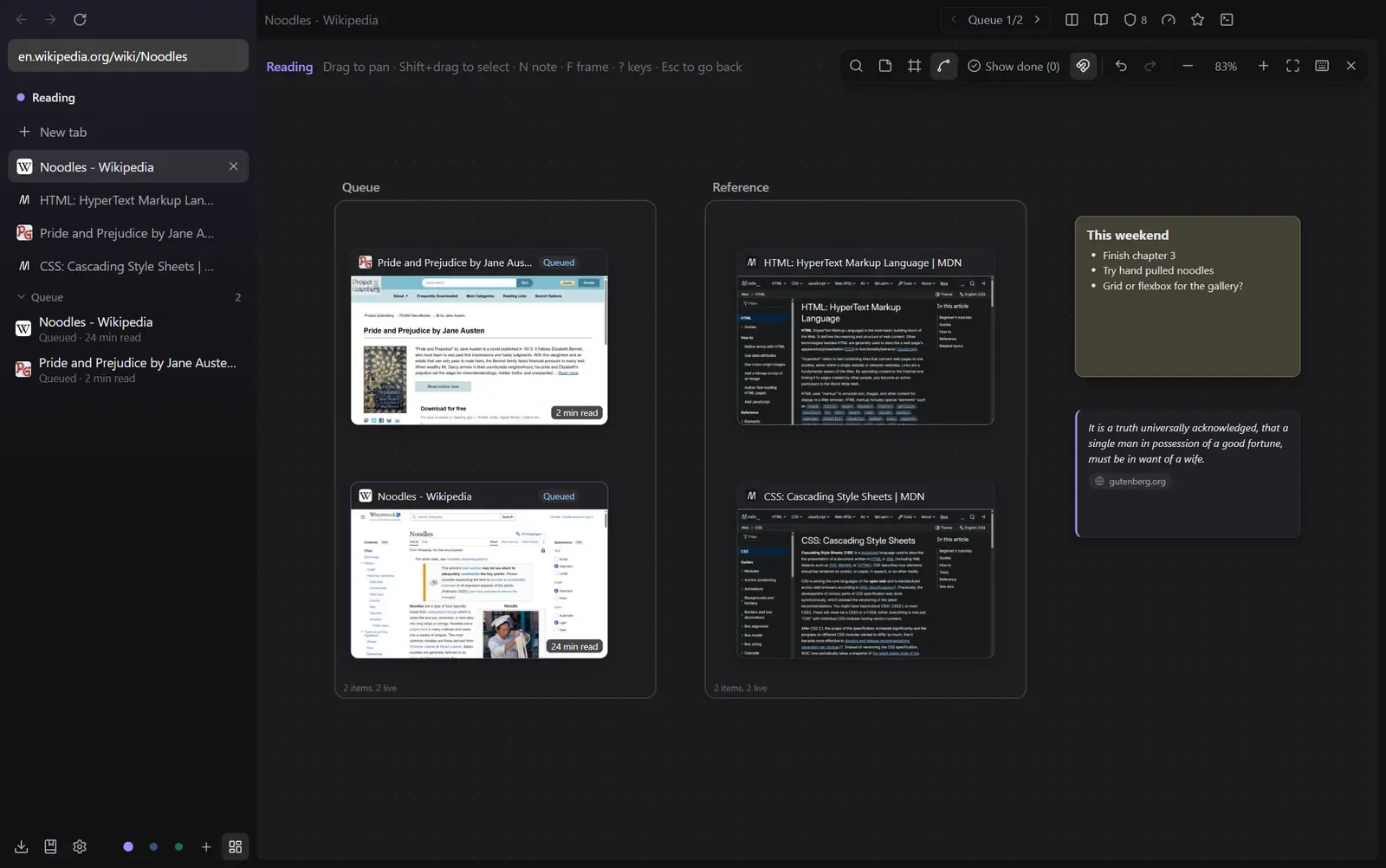
Task: Switch to CSS: Cascading Style Sheets tab
Action: pos(128,266)
